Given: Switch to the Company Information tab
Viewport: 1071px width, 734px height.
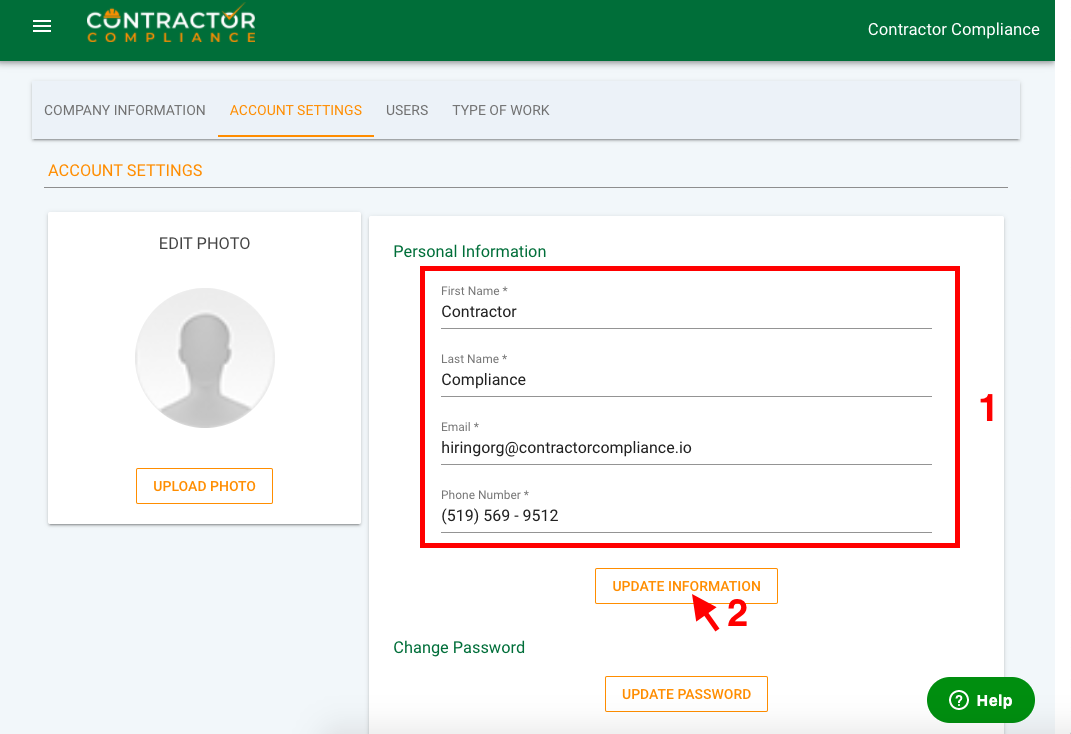Looking at the screenshot, I should (125, 110).
